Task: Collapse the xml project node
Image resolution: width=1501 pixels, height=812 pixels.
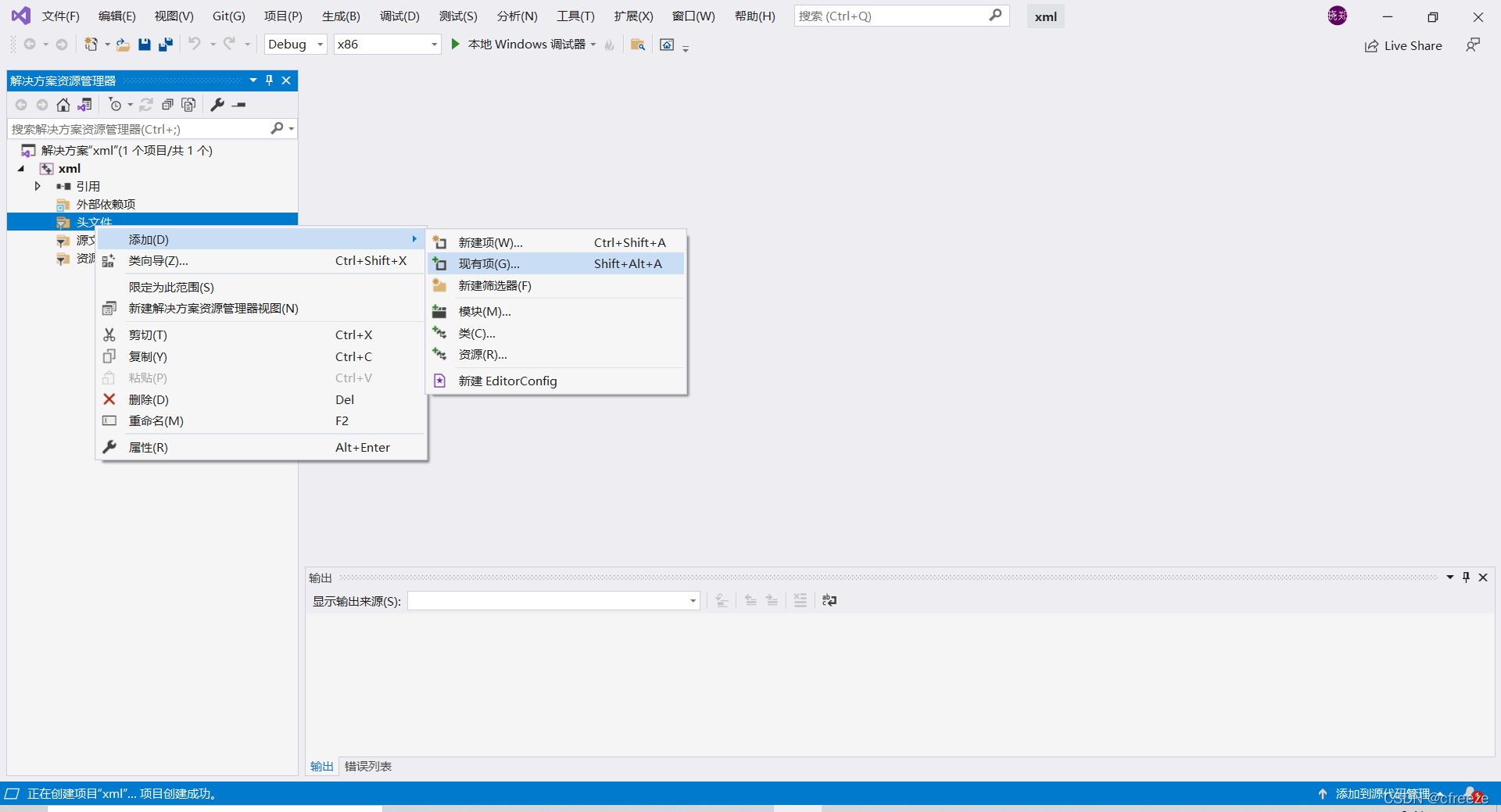Action: coord(20,168)
